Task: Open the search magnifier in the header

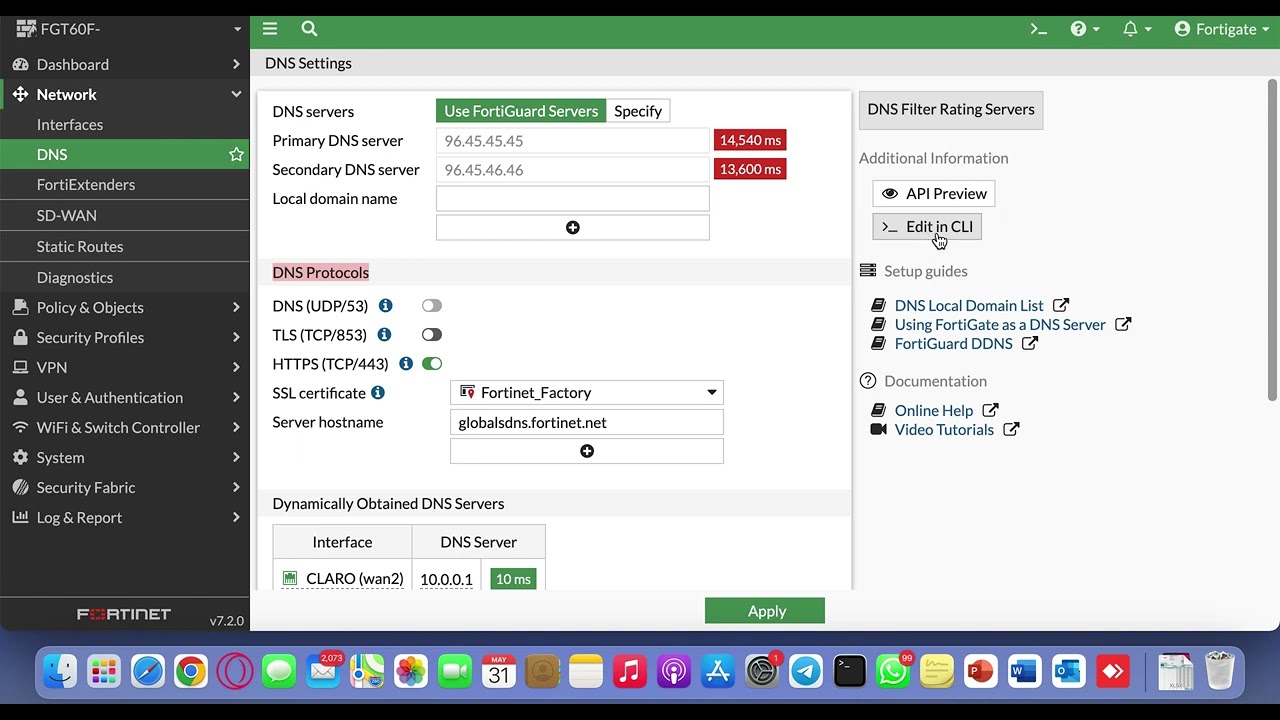Action: coord(309,29)
